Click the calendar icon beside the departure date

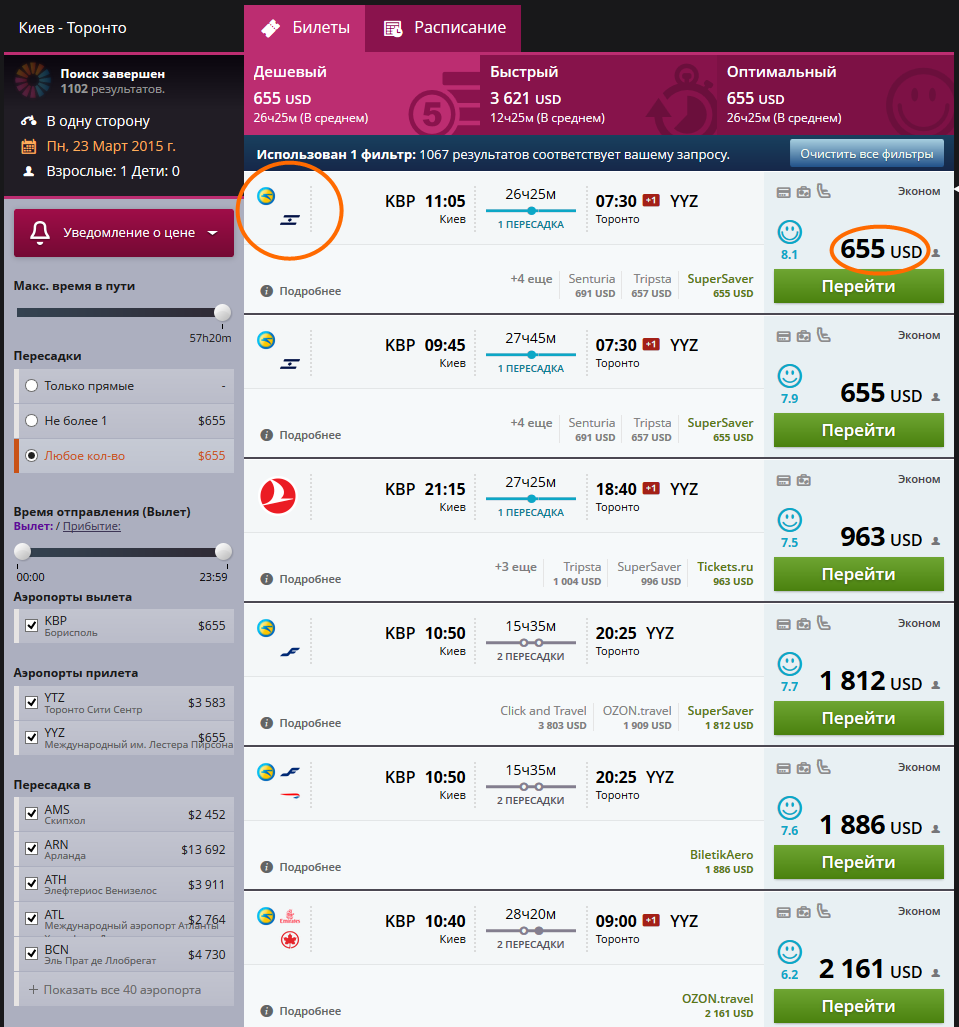29,146
